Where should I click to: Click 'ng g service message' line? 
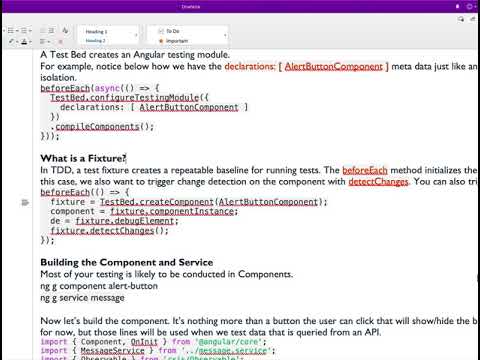pos(82,298)
